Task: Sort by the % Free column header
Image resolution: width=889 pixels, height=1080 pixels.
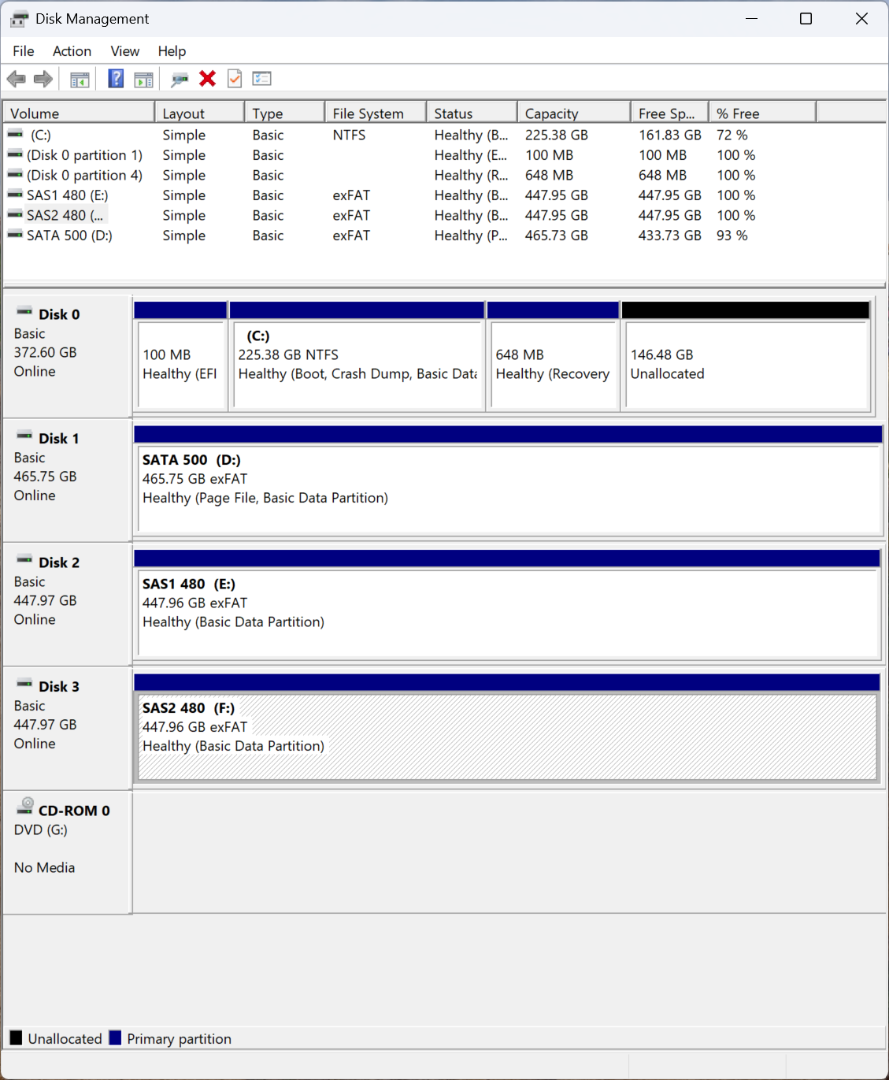Action: point(762,113)
